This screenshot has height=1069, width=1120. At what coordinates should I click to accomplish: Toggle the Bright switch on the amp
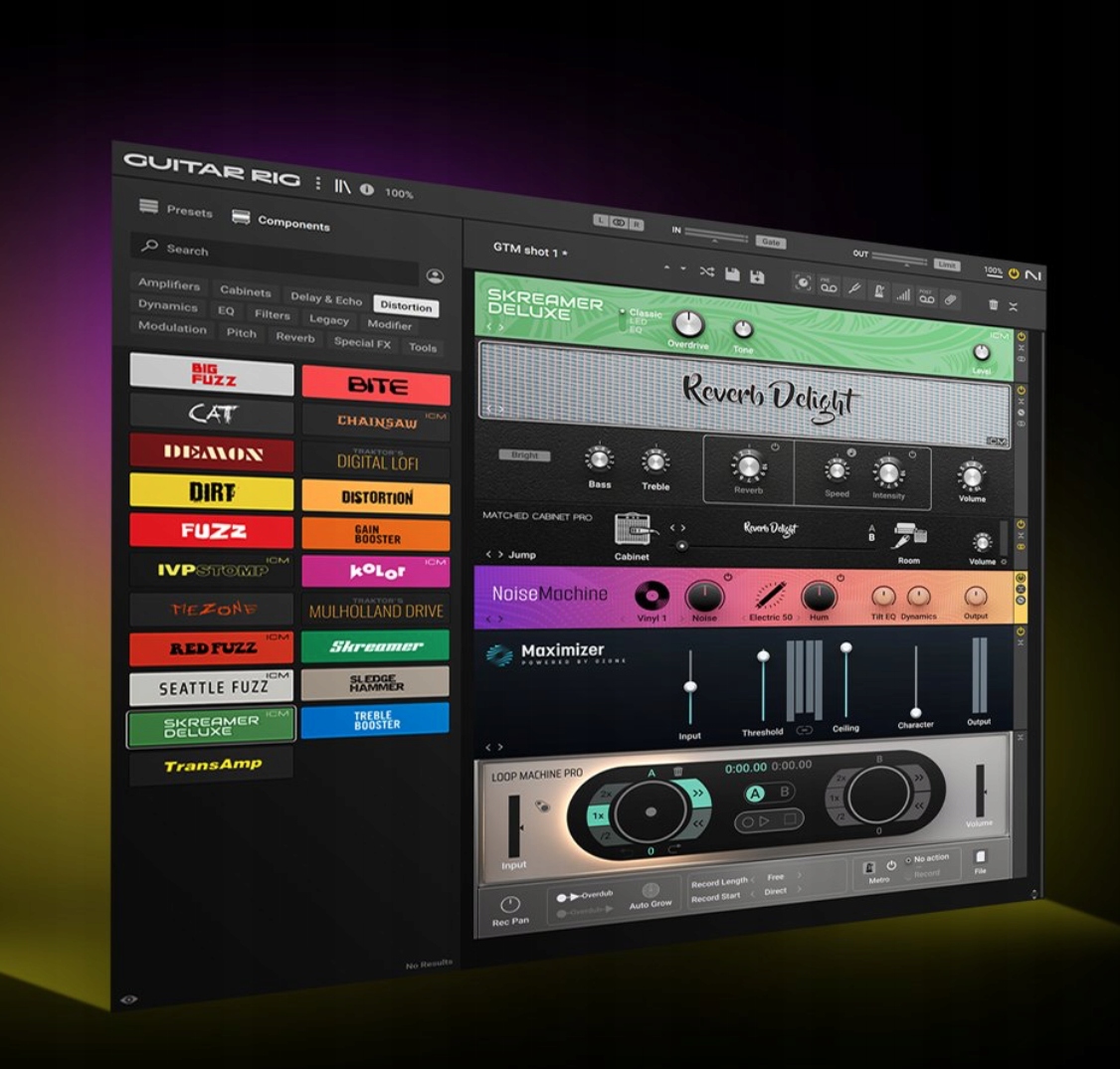pos(525,454)
